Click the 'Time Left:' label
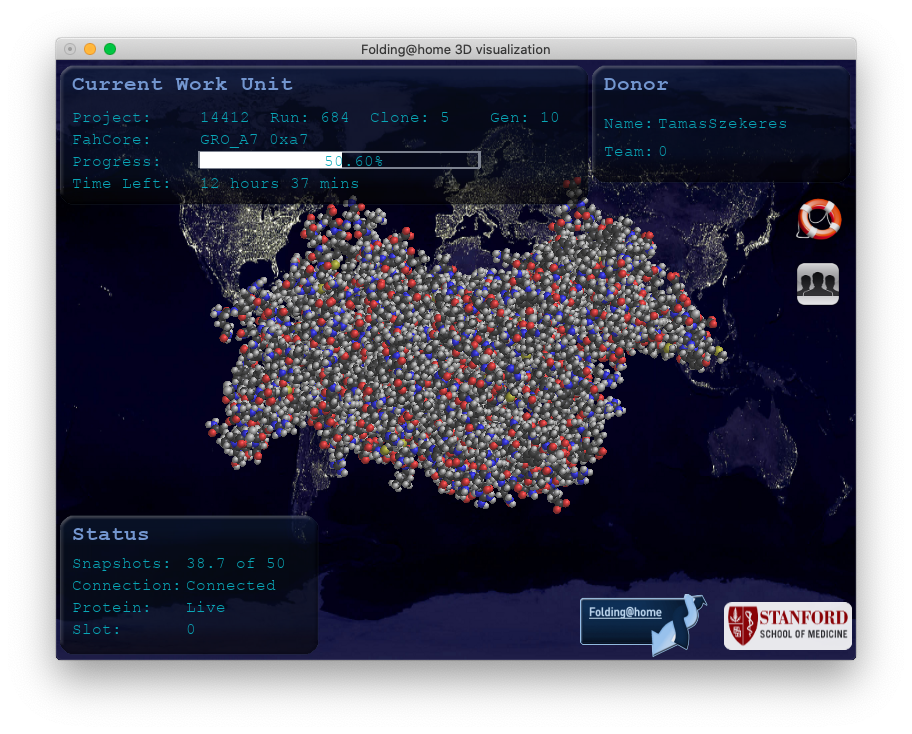912x734 pixels. click(121, 184)
